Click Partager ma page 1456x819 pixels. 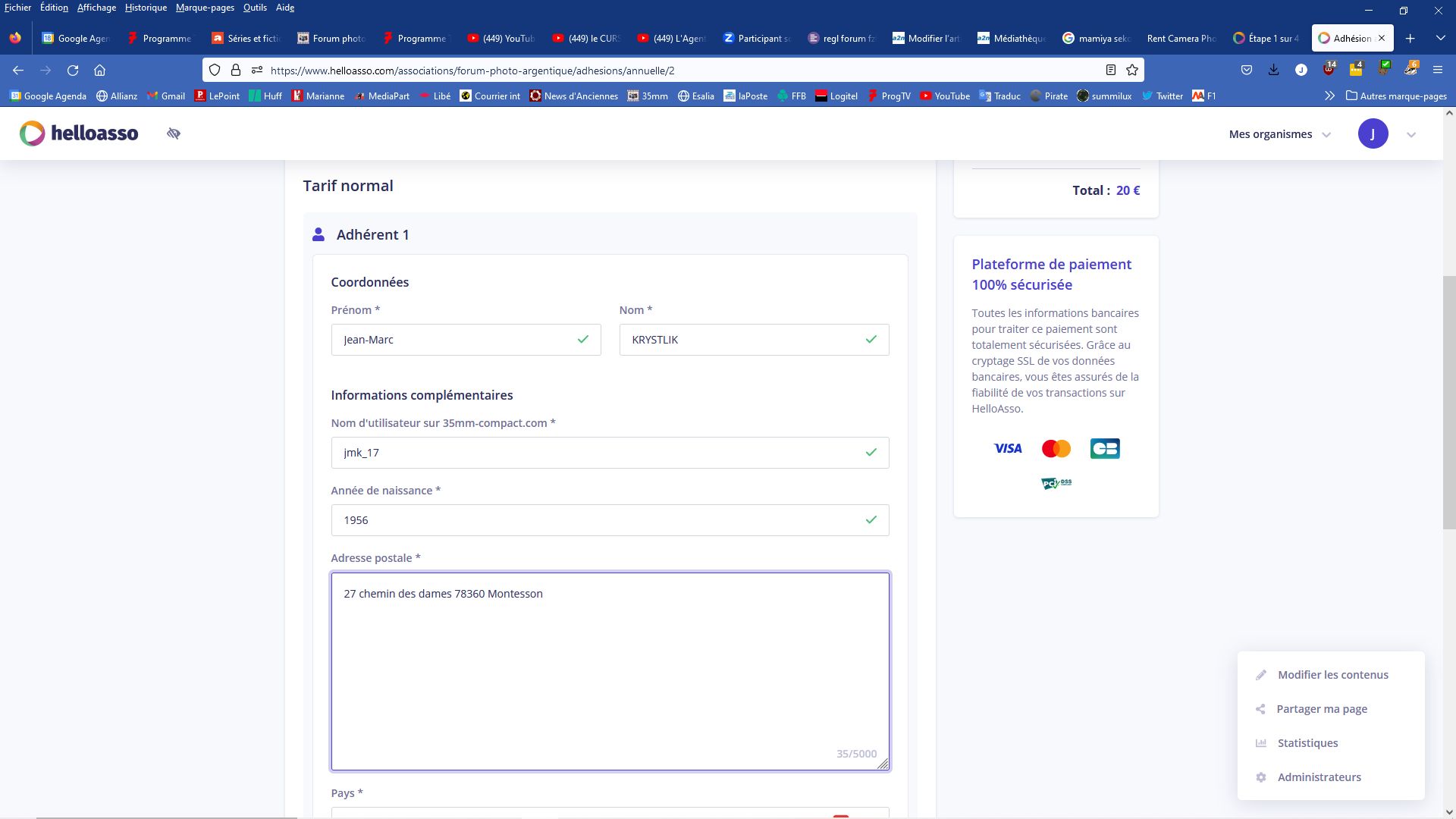point(1322,709)
